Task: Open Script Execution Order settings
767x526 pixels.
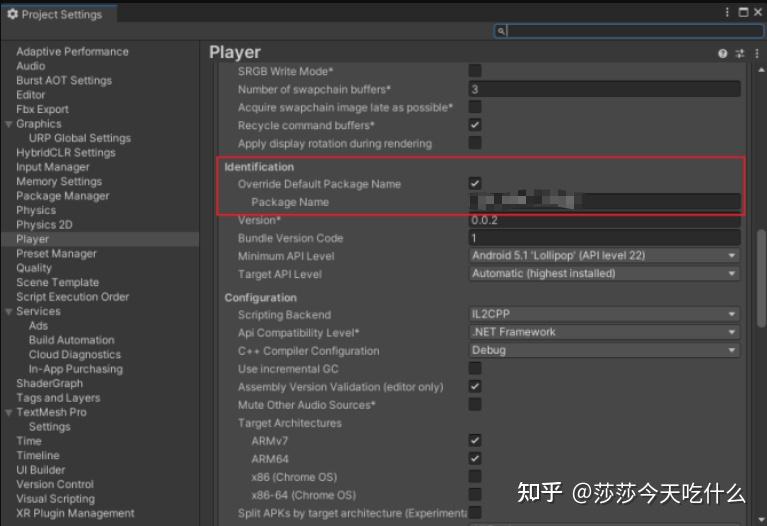Action: point(72,297)
